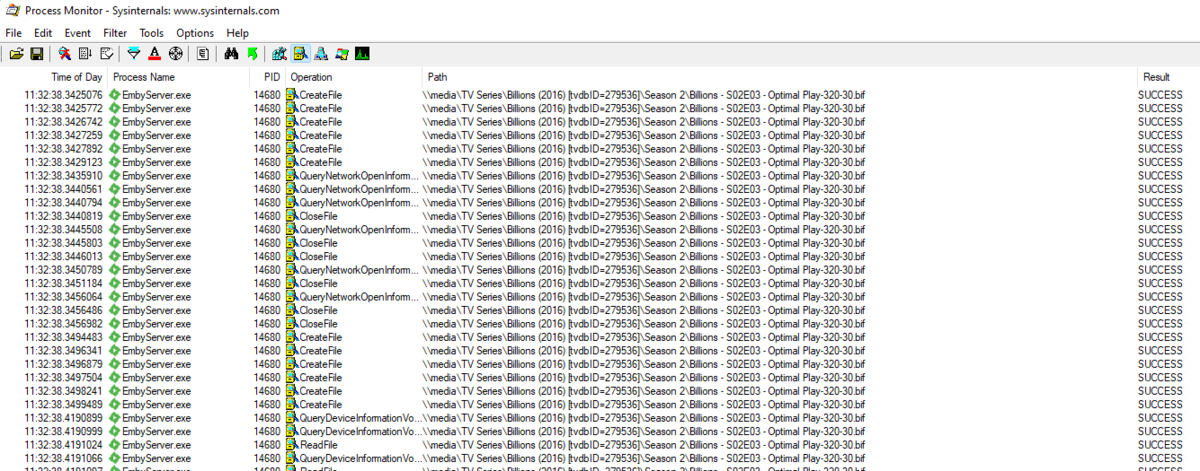Open a saved log with the Open icon
This screenshot has height=471, width=1200.
[16, 53]
